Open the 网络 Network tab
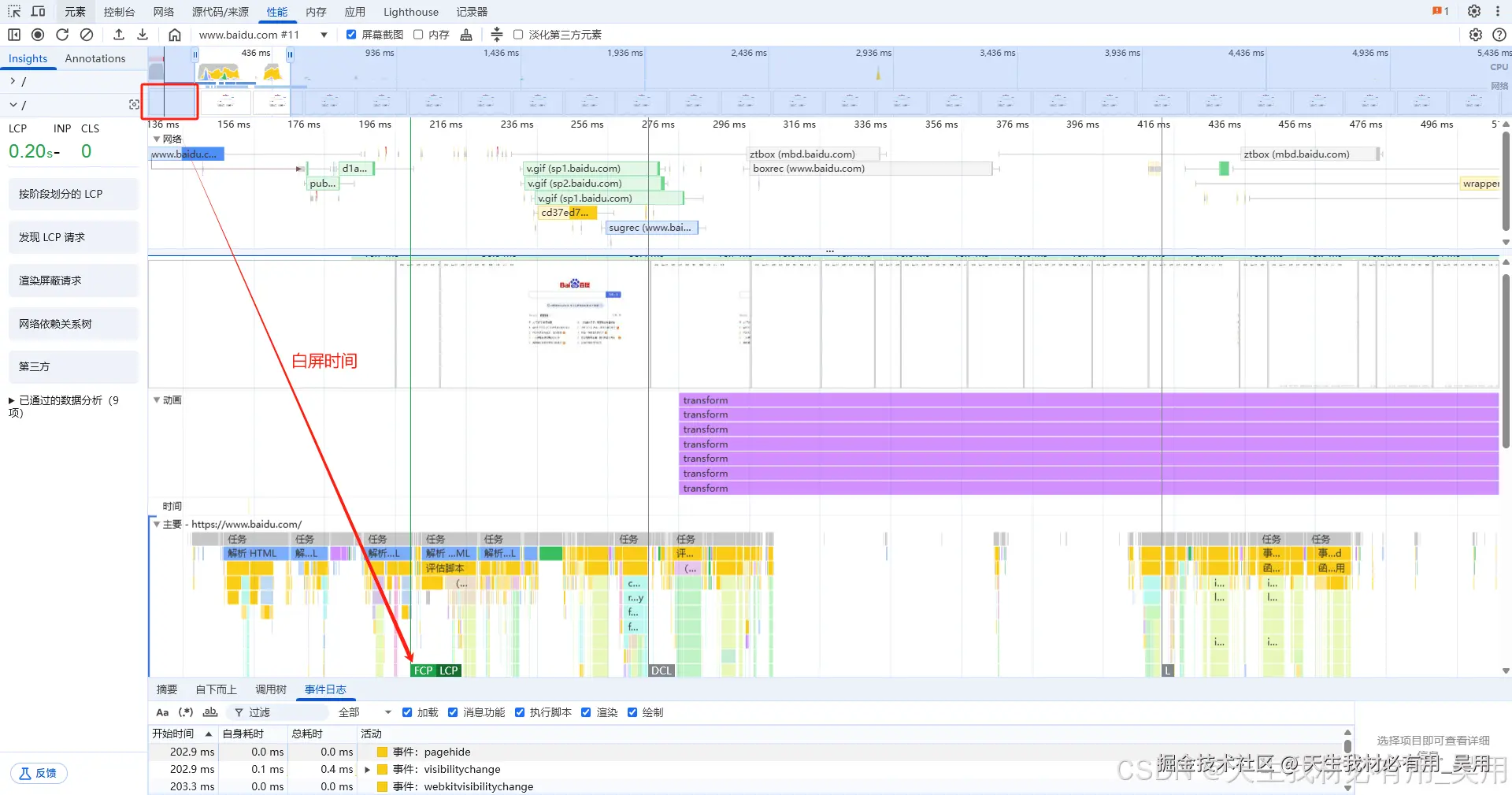Screen dimensions: 1512x795 (x=164, y=12)
